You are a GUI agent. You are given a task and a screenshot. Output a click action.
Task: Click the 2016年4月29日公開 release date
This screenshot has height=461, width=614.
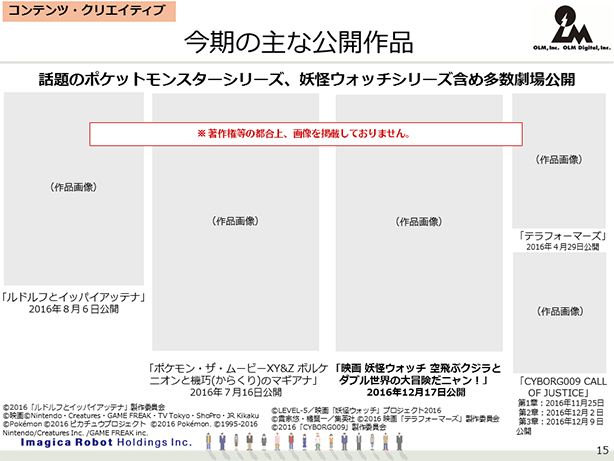tap(562, 247)
